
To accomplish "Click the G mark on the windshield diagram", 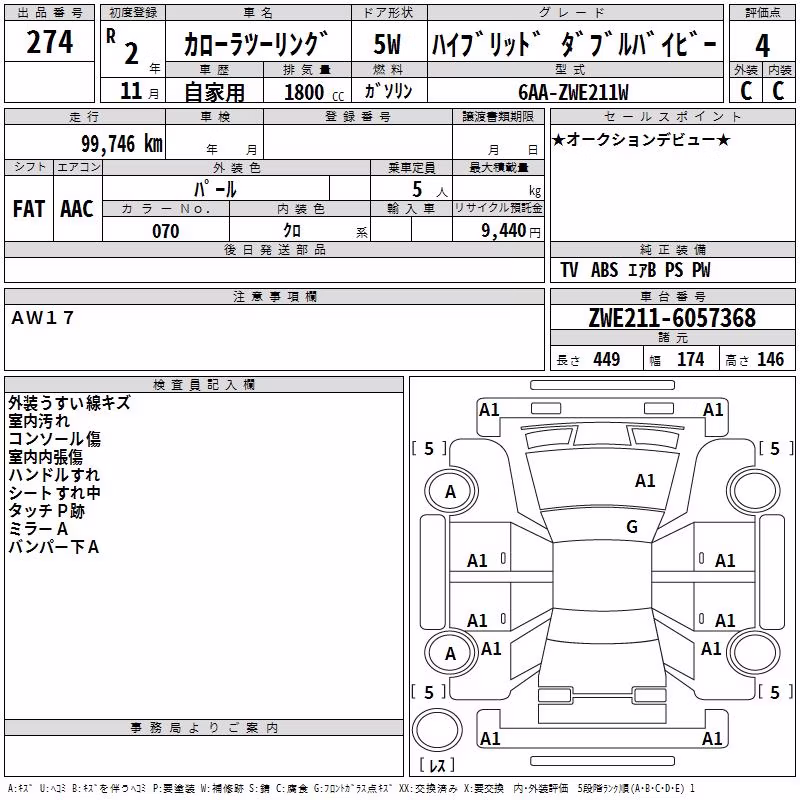I will [632, 527].
